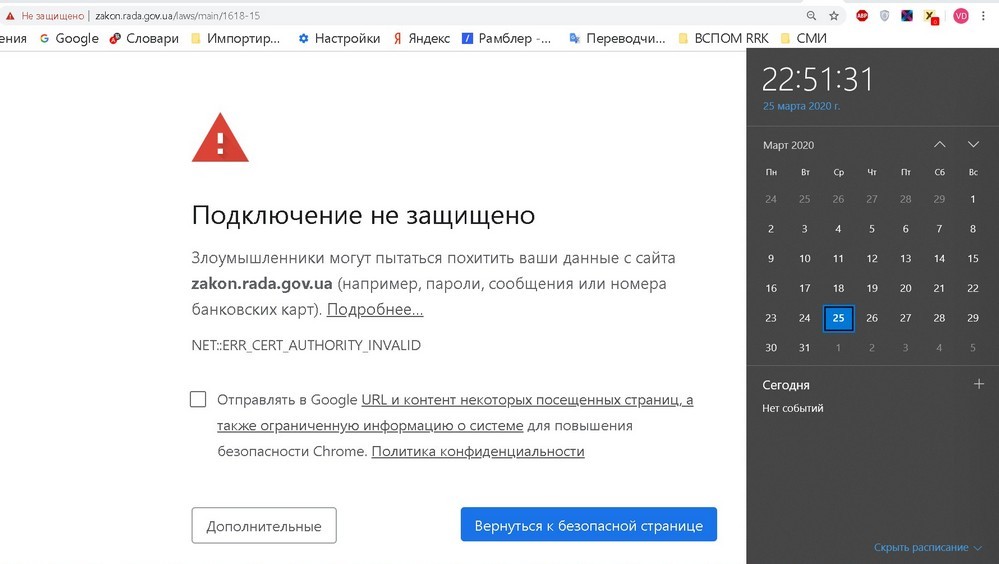Select March 22 in the calendar
Image resolution: width=999 pixels, height=564 pixels.
[973, 289]
